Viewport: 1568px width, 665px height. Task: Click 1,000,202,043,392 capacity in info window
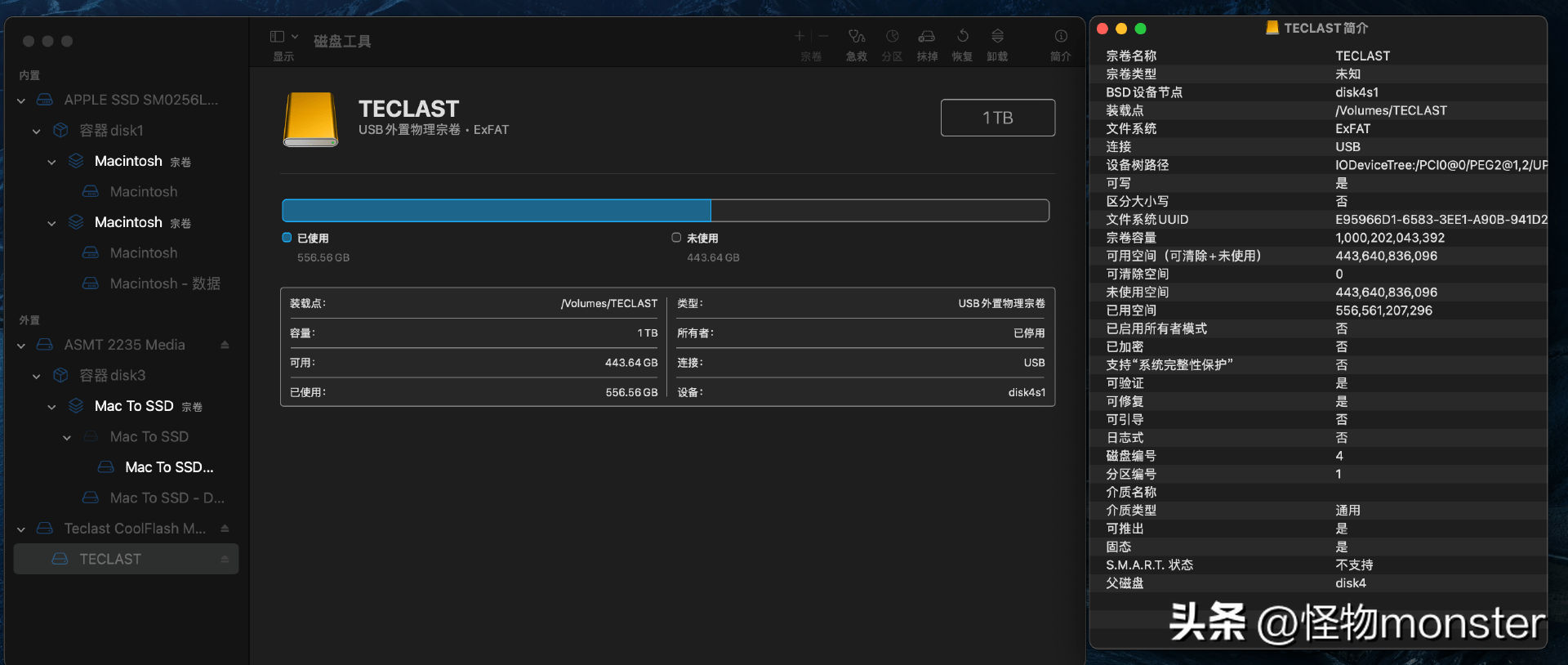[1390, 238]
